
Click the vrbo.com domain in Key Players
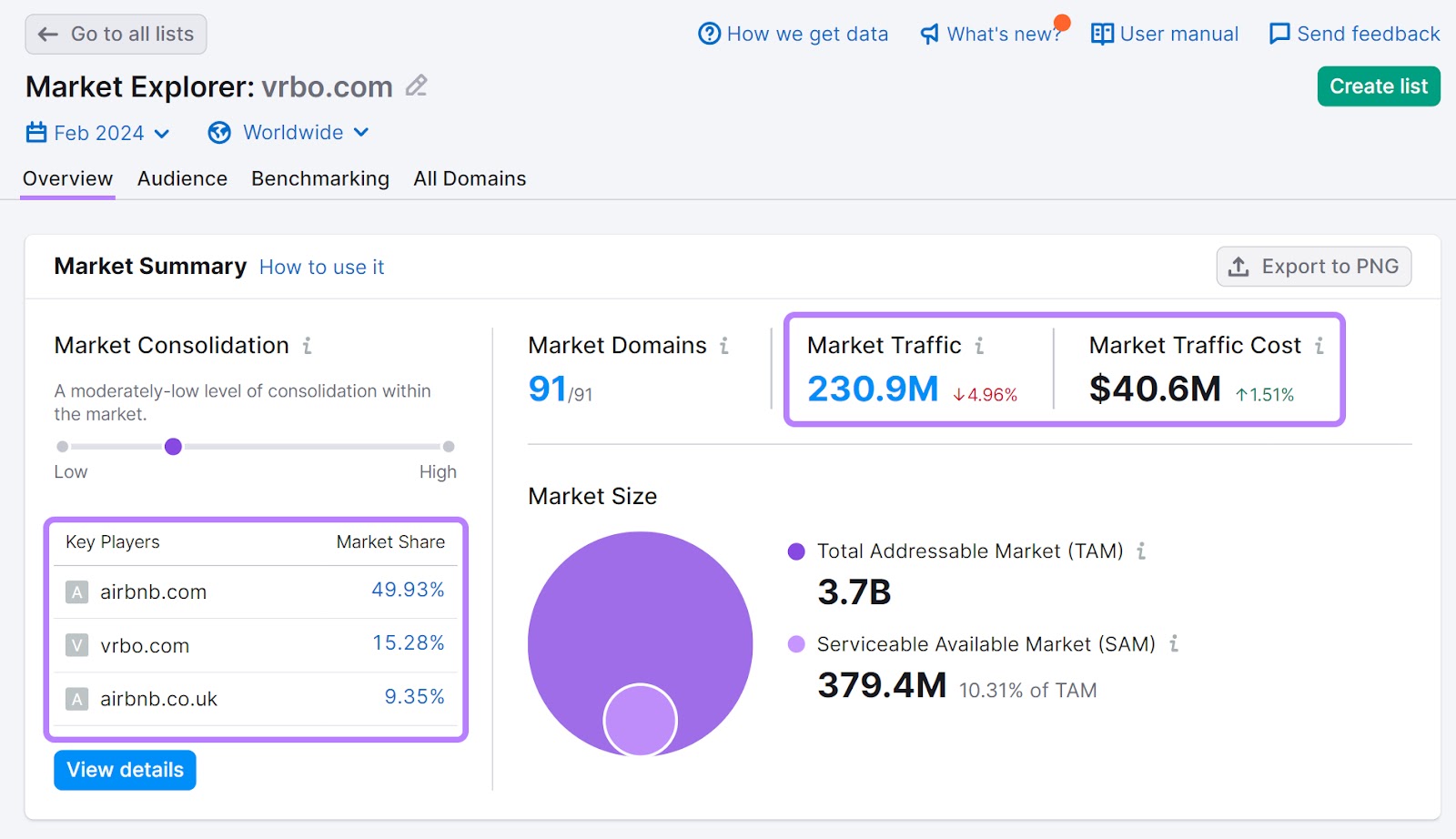coord(145,646)
